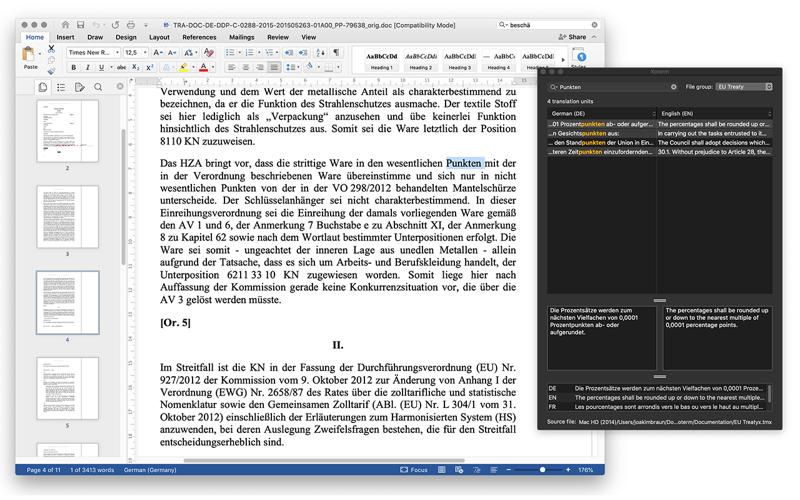The image size is (800, 500).
Task: Open the font name dropdown
Action: coord(117,53)
